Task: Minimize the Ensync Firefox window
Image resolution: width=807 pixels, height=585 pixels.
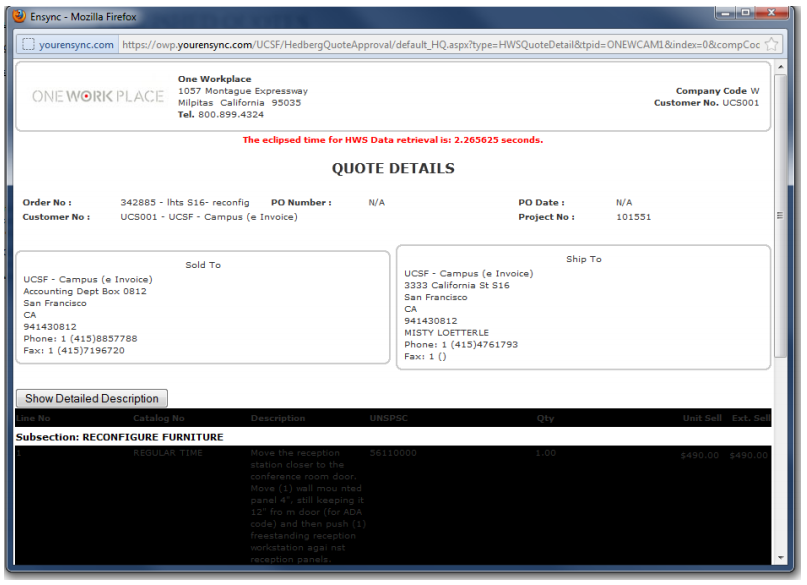Action: [x=725, y=13]
